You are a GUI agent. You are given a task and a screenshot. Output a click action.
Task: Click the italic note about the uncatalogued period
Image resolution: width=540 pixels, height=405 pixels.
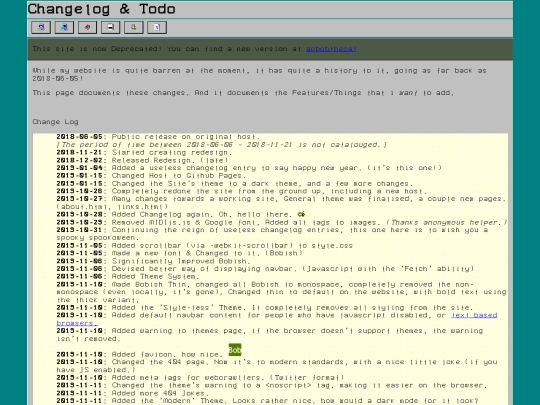[x=221, y=145]
